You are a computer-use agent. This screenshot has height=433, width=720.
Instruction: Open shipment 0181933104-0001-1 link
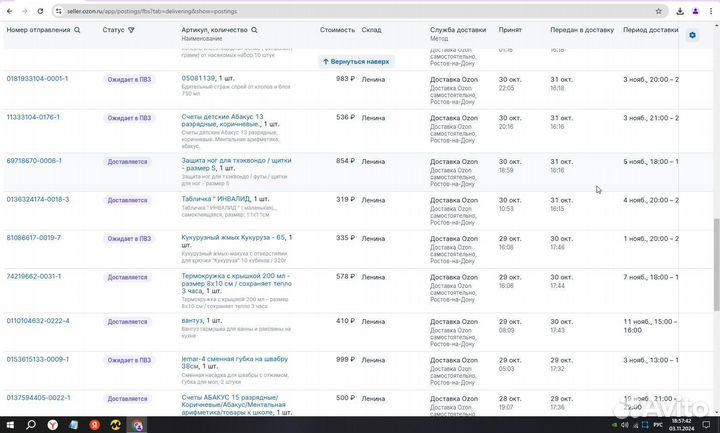coord(38,78)
